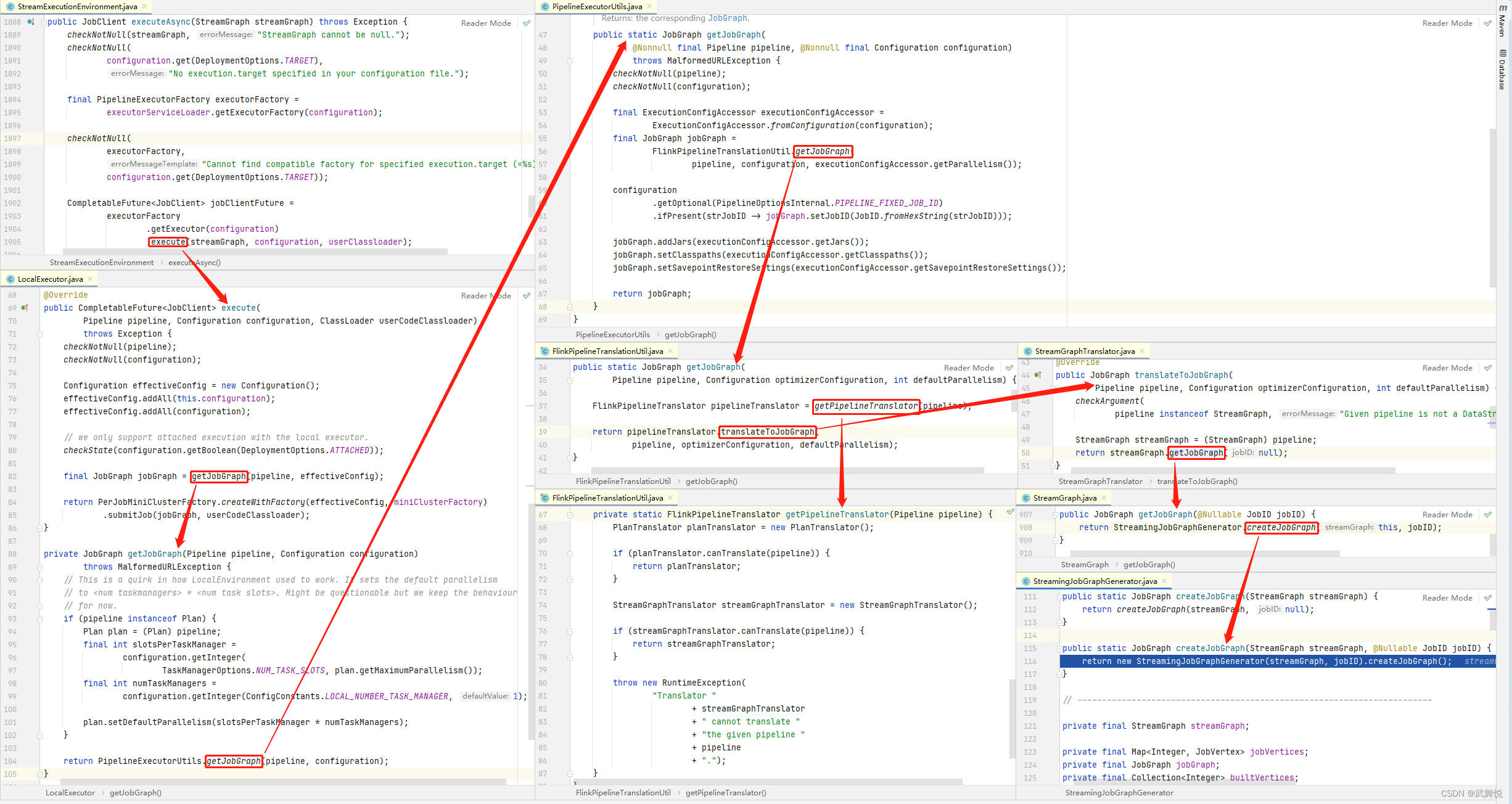Close the LocalExecutor.java tab

click(x=90, y=279)
